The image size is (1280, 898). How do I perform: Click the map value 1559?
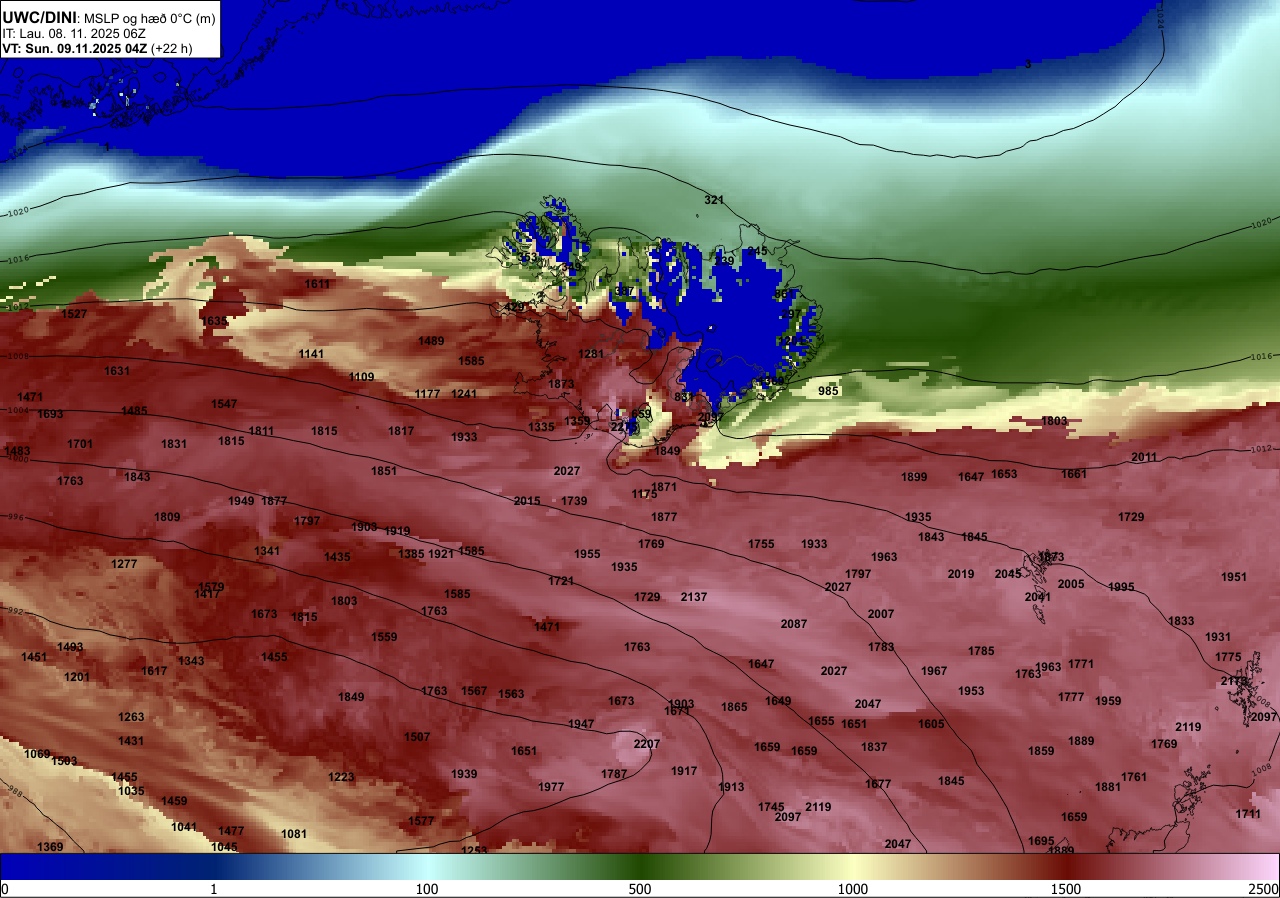(x=384, y=637)
